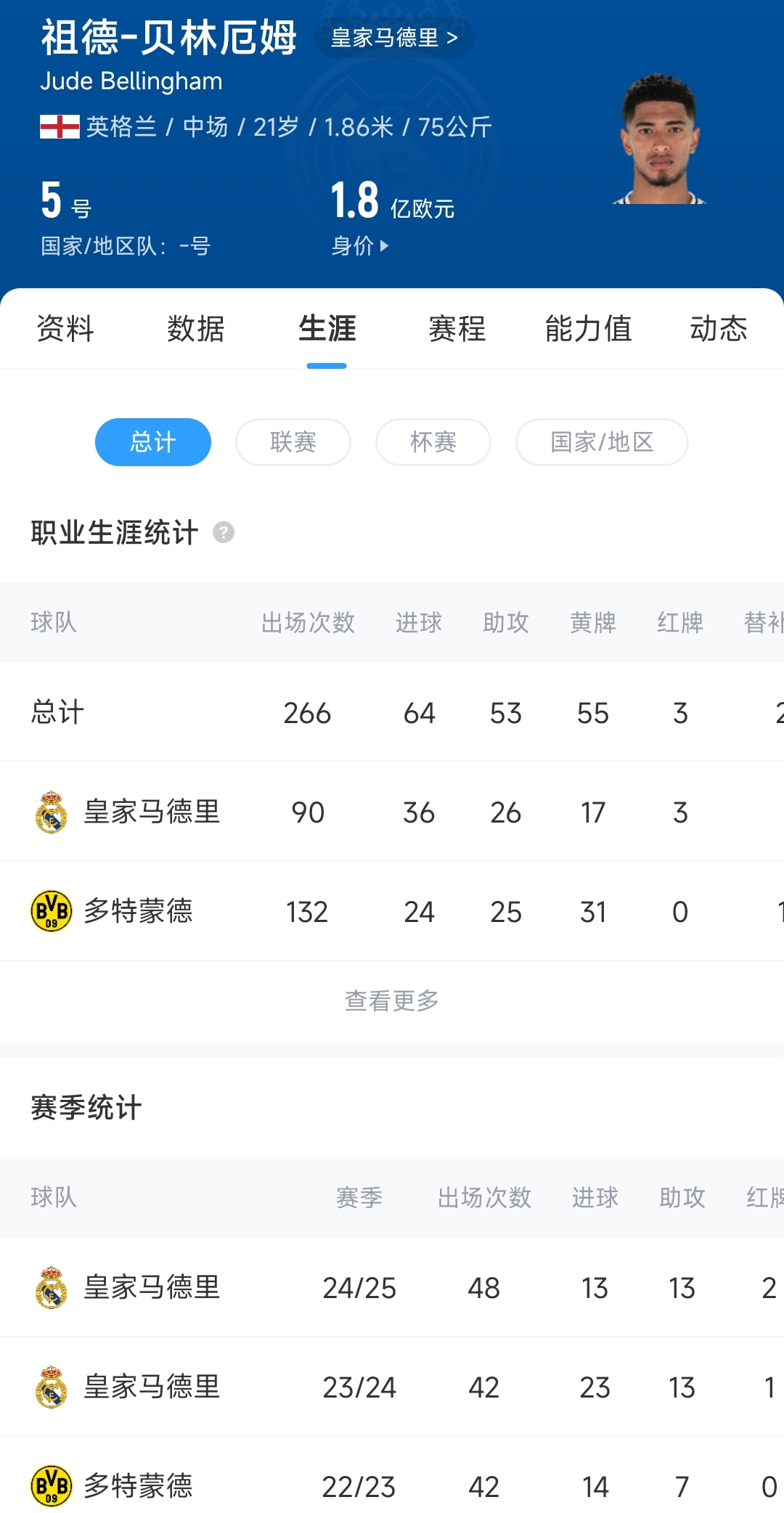Select the 国家/地区 filter pill
Image resolution: width=784 pixels, height=1513 pixels.
click(x=602, y=442)
